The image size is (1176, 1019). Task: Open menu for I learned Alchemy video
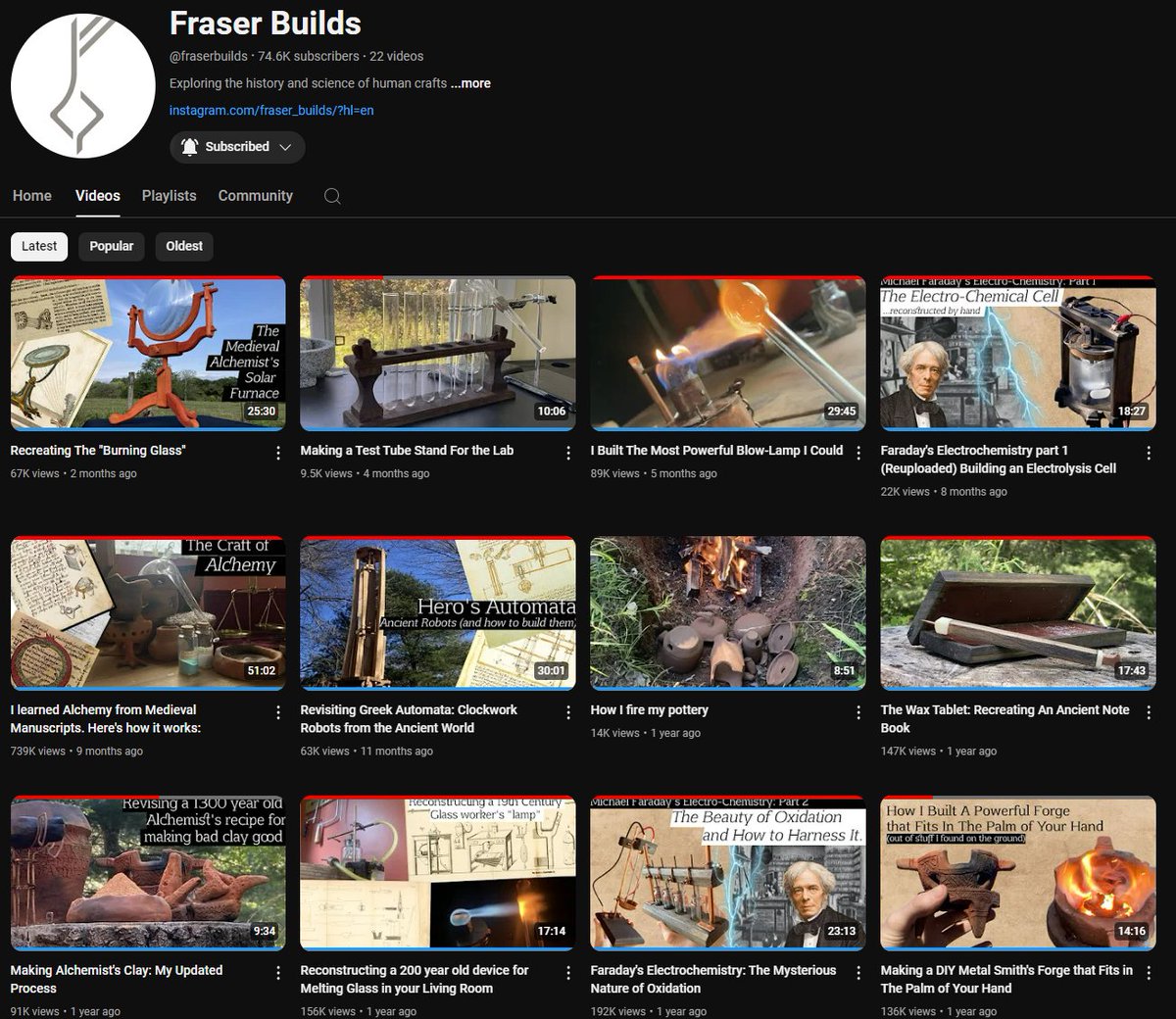pos(278,712)
